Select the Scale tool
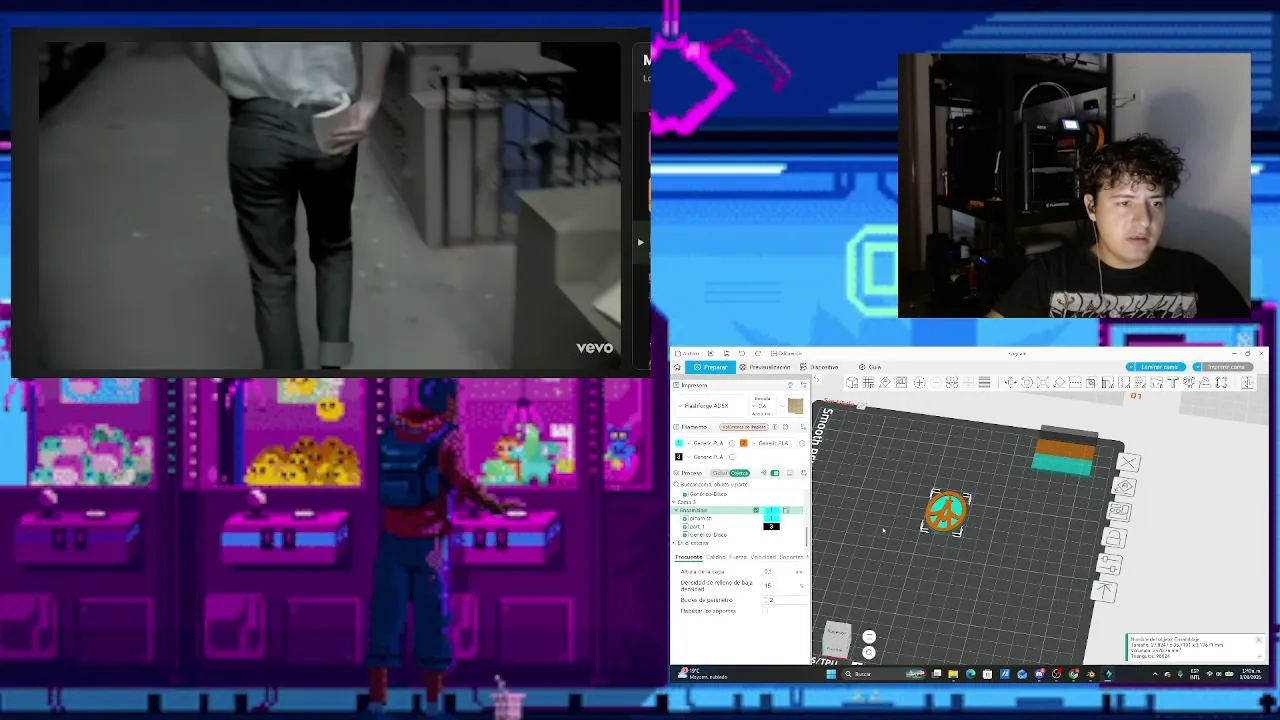The image size is (1280, 720). pos(1043,382)
